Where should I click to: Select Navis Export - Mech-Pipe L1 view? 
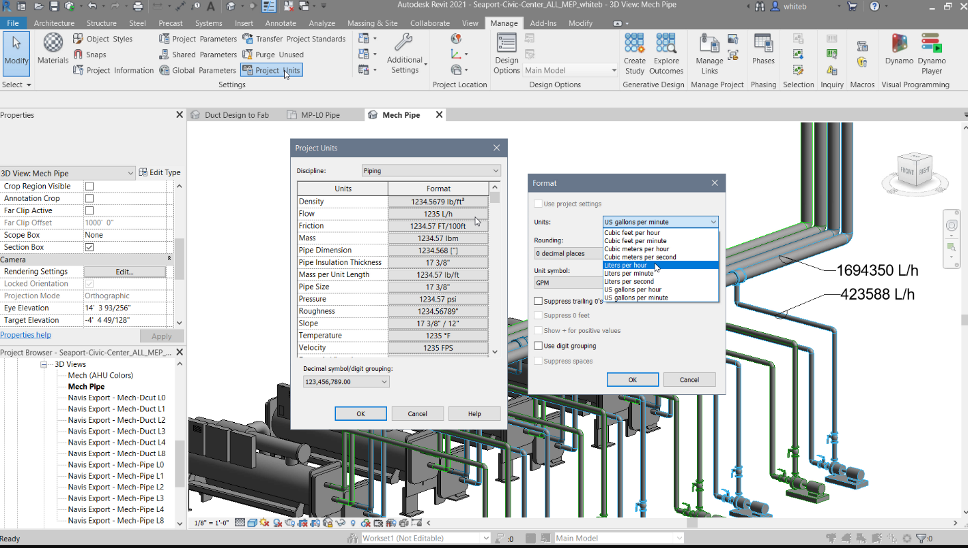click(115, 476)
